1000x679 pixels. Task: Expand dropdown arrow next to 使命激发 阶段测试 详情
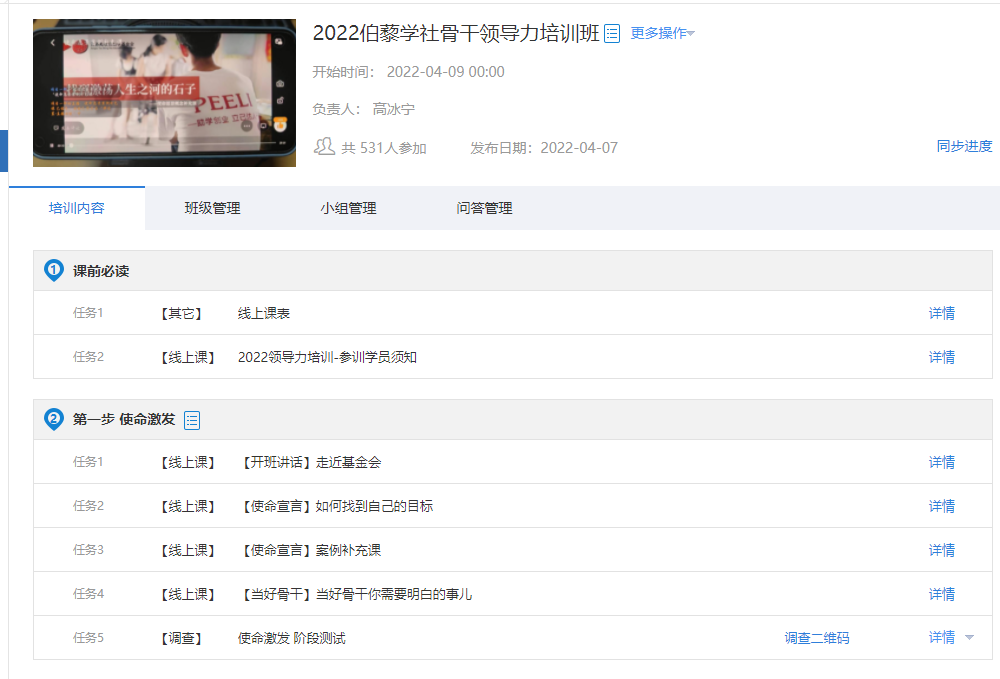[969, 638]
